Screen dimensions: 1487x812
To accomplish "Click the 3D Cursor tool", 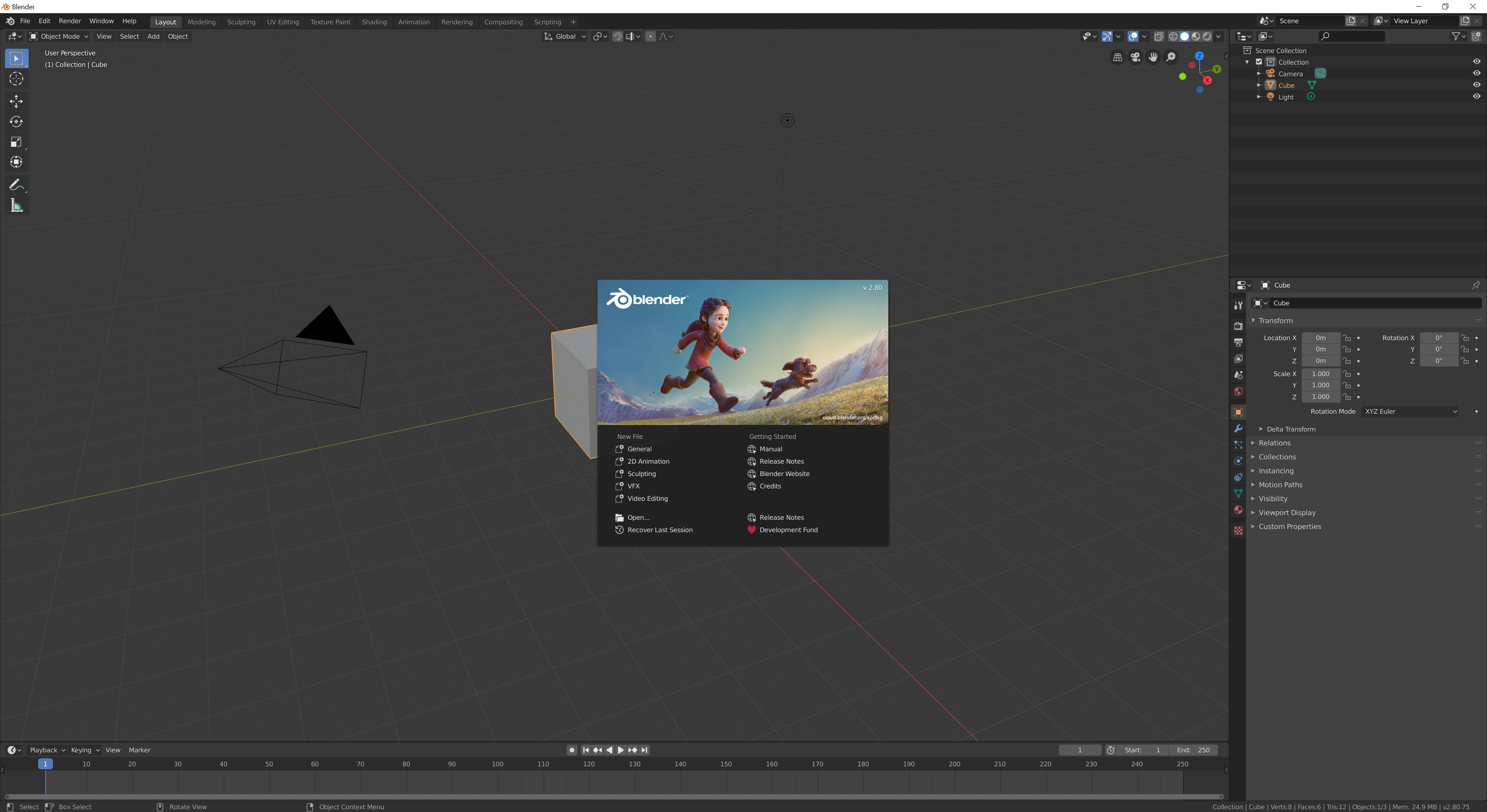I will coord(16,79).
